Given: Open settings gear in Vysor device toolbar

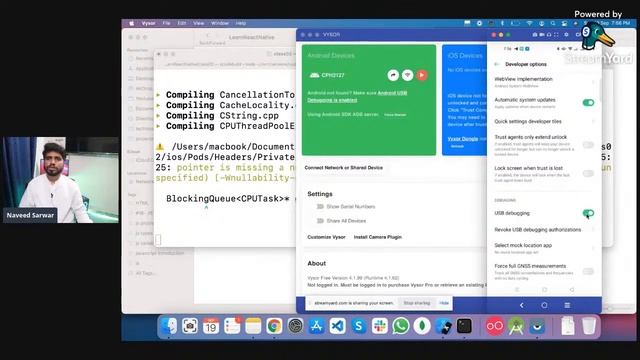Looking at the screenshot, I should click(566, 35).
